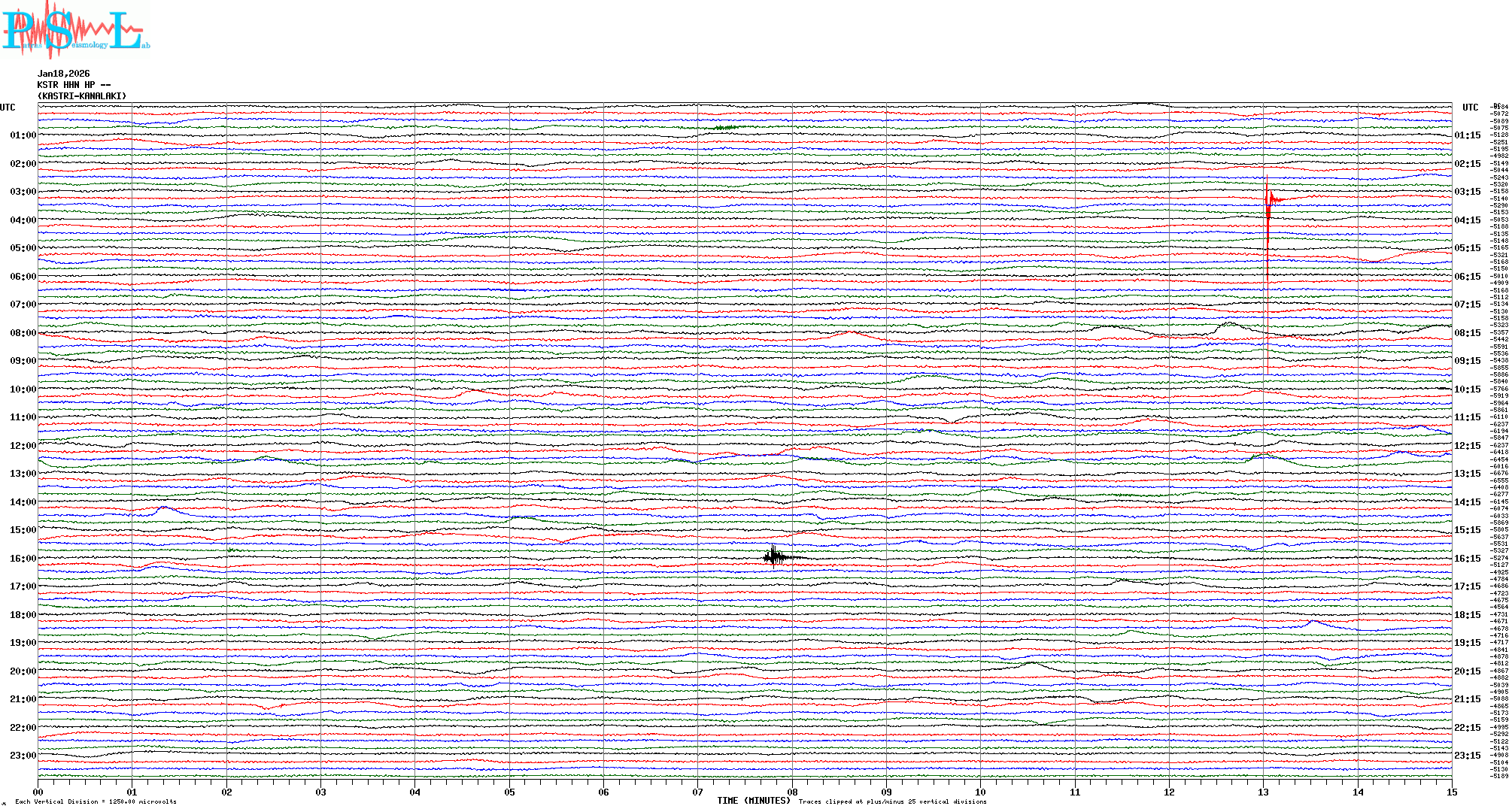This screenshot has width=1512, height=812.
Task: Click the black seismic event burst
Action: pos(774,556)
